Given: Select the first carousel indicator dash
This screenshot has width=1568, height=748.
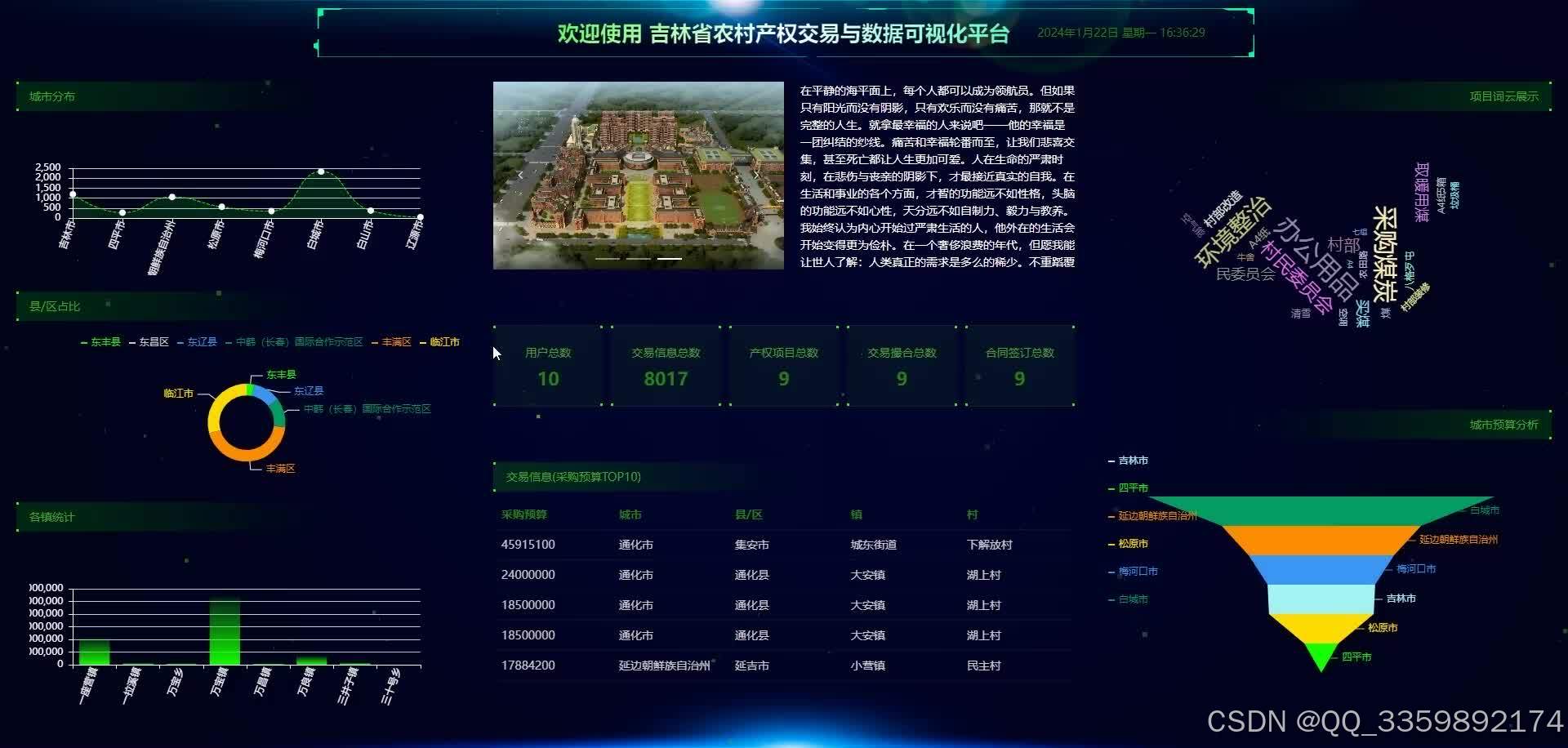Looking at the screenshot, I should tap(608, 259).
